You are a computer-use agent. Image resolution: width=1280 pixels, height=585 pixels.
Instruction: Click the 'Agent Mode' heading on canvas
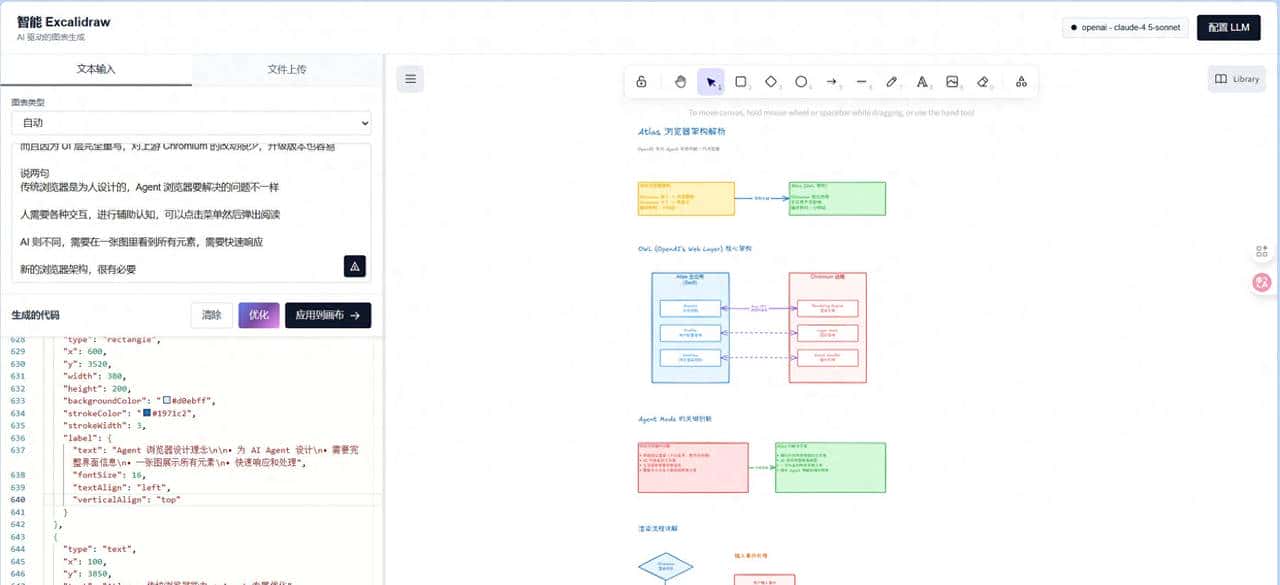[675, 419]
